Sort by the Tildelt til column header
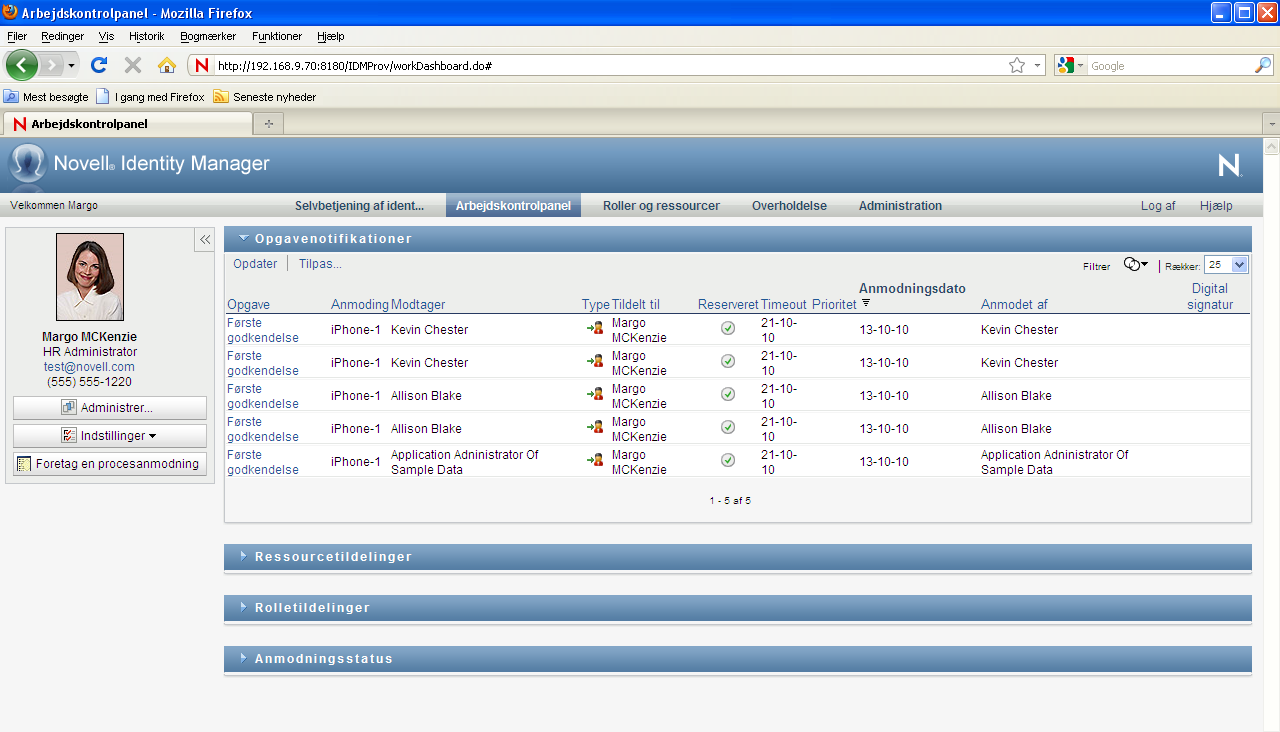 coord(636,305)
